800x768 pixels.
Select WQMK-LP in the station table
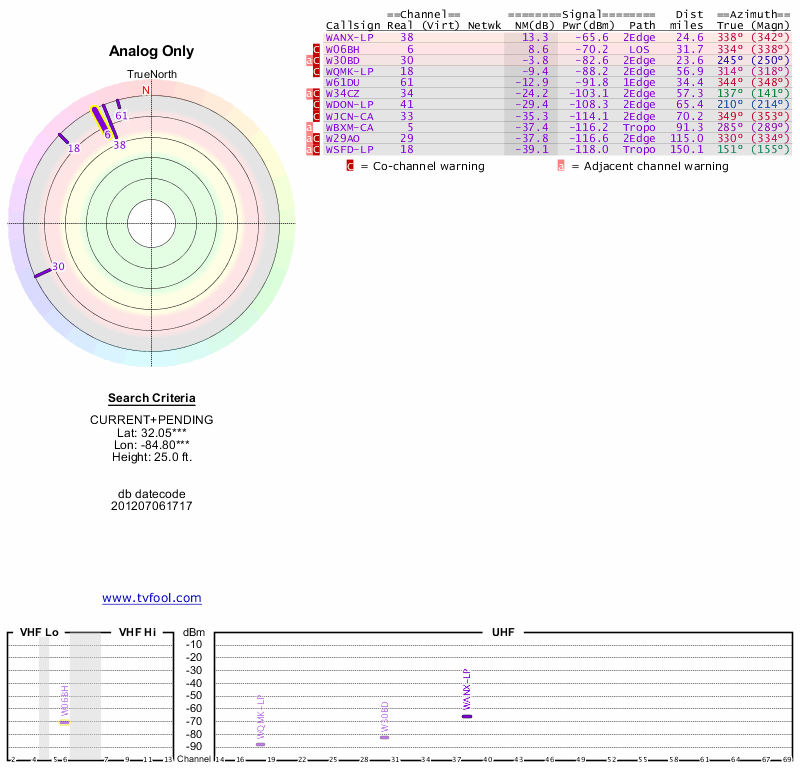(349, 71)
